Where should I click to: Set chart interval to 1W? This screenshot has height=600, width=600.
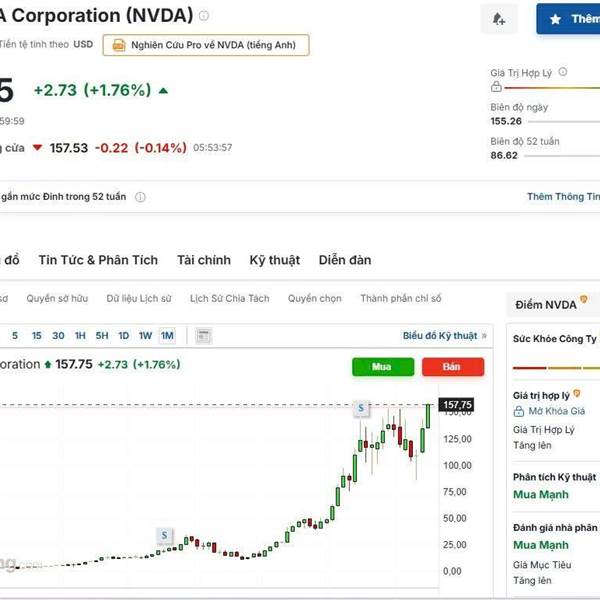(145, 336)
